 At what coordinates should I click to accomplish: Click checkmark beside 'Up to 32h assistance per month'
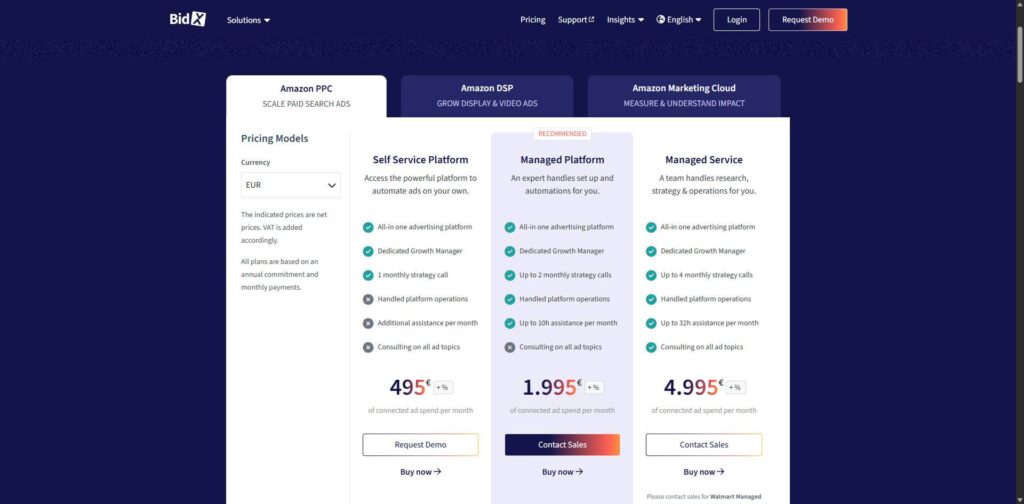(651, 323)
